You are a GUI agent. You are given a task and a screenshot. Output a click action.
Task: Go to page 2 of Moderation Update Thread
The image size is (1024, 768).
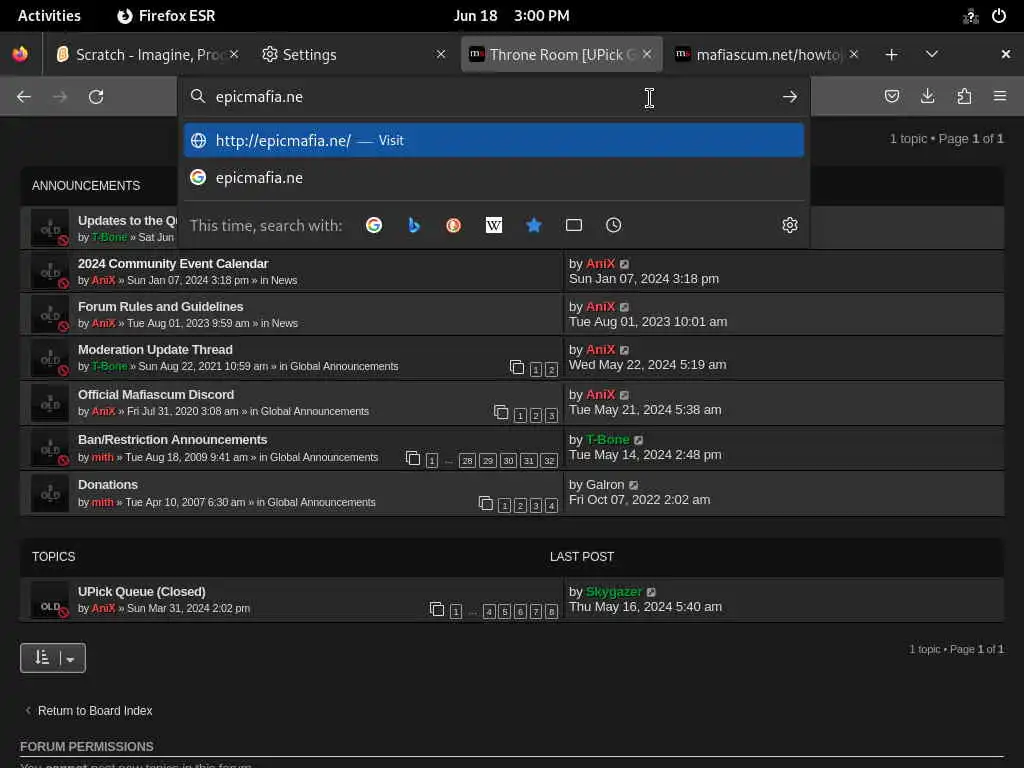click(x=551, y=370)
